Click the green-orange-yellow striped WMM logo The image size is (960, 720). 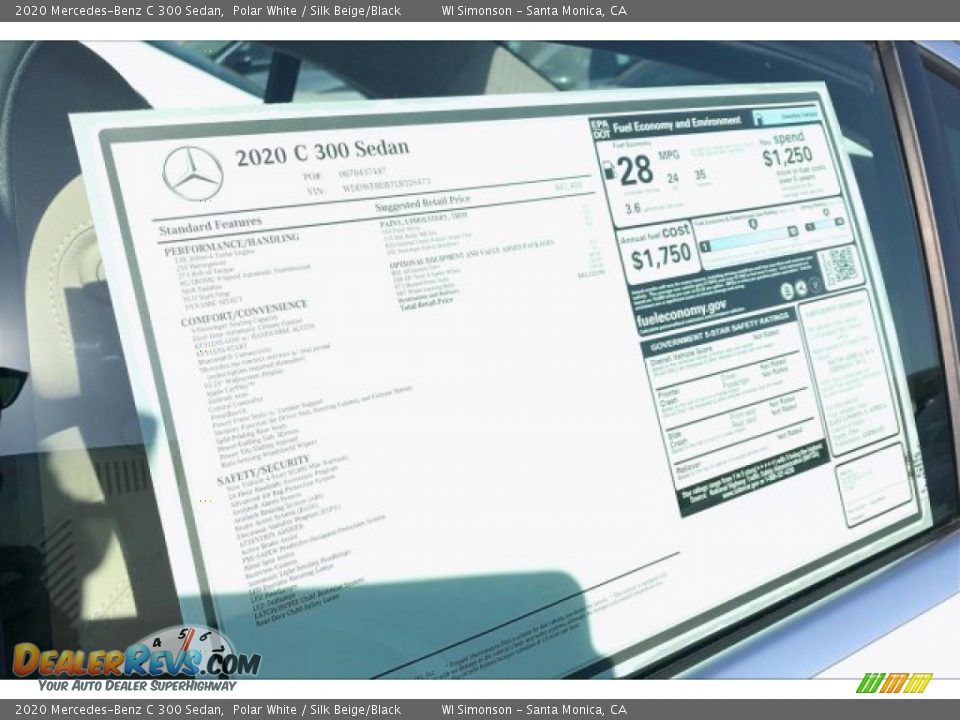coord(894,683)
